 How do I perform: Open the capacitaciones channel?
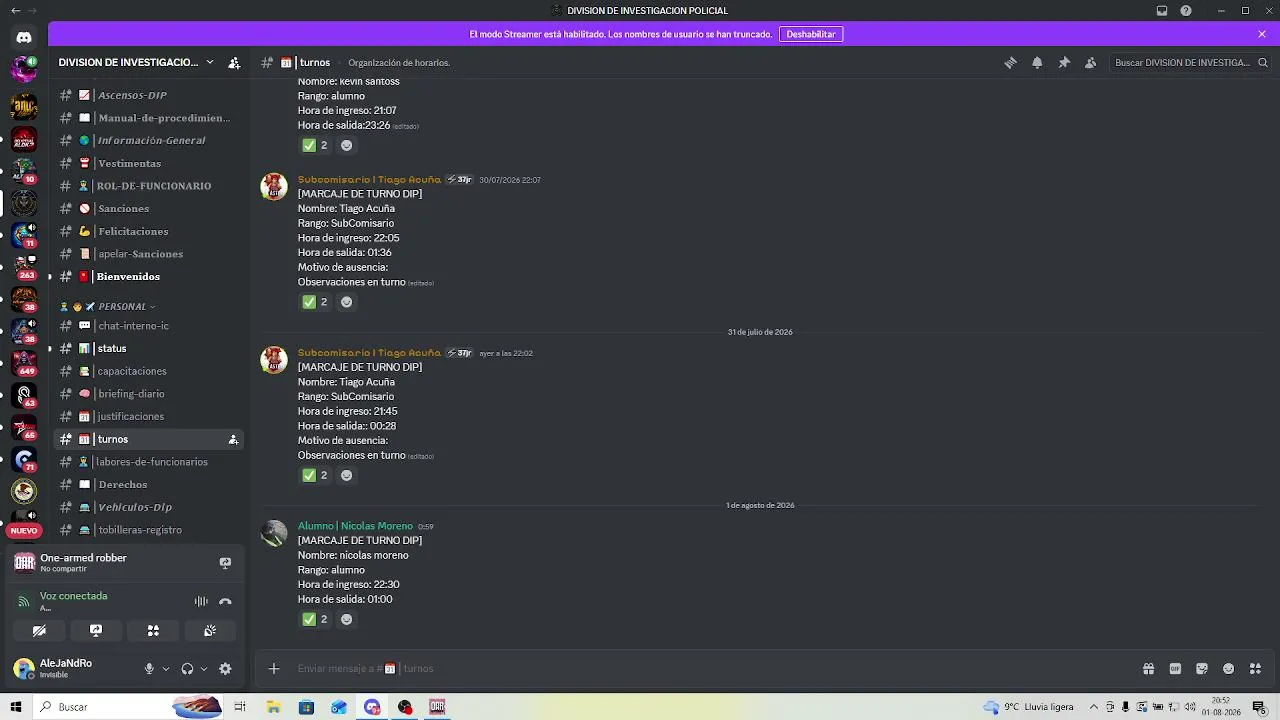coord(148,371)
